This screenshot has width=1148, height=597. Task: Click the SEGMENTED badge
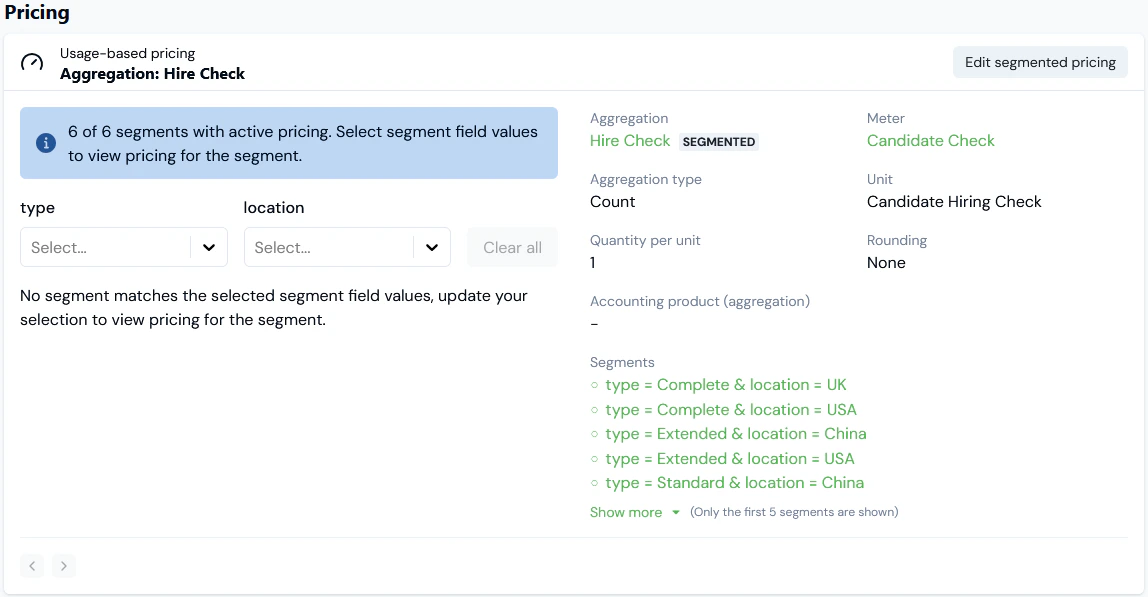[x=718, y=142]
